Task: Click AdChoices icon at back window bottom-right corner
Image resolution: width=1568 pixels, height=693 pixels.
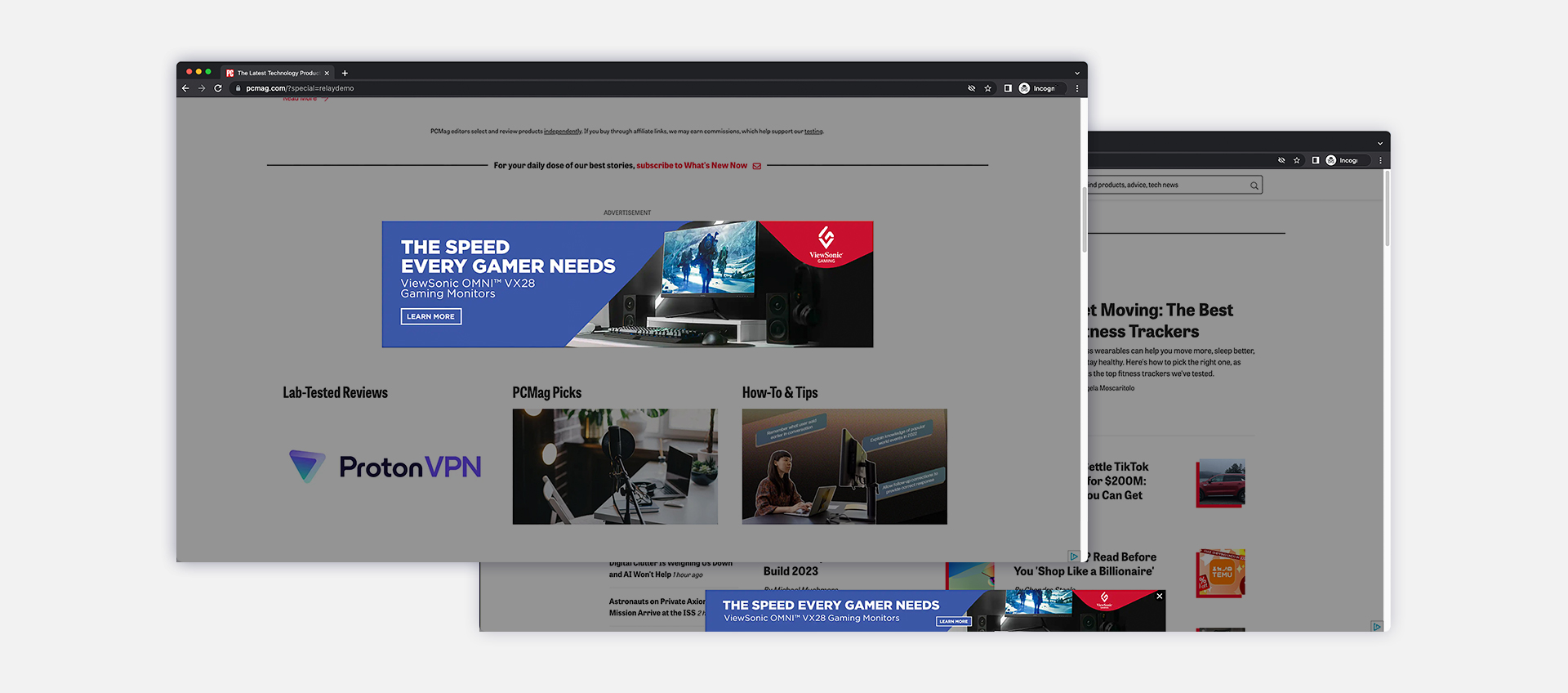Action: (1377, 626)
